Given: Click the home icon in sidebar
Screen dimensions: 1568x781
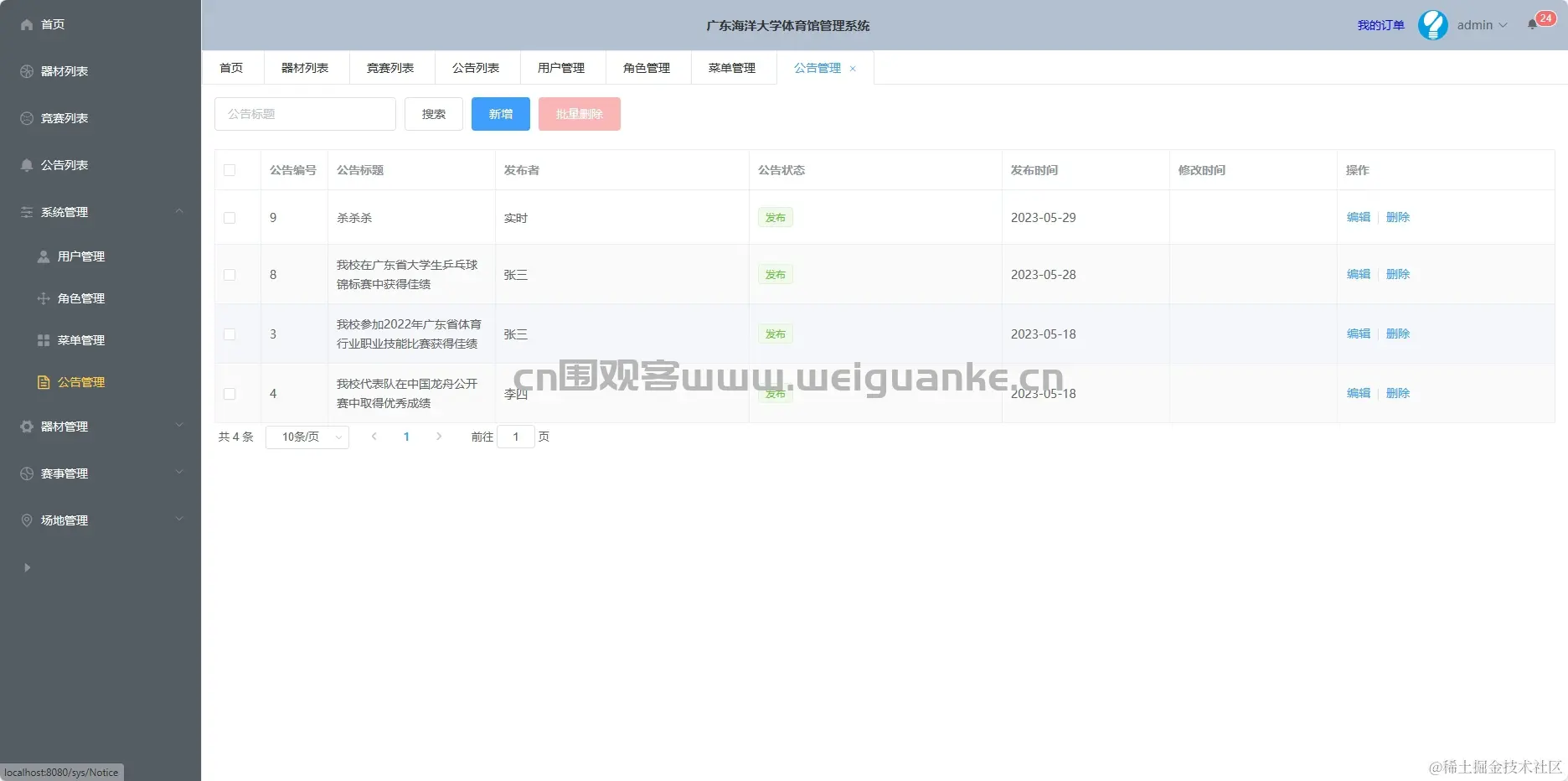Looking at the screenshot, I should pyautogui.click(x=27, y=24).
